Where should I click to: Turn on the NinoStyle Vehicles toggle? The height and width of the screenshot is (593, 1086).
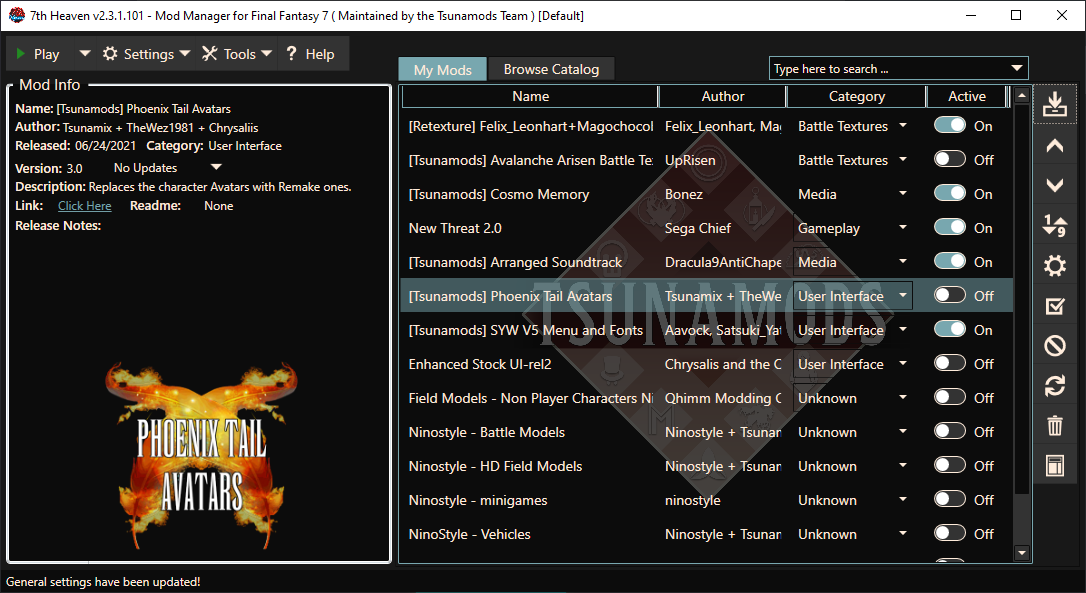[x=950, y=533]
